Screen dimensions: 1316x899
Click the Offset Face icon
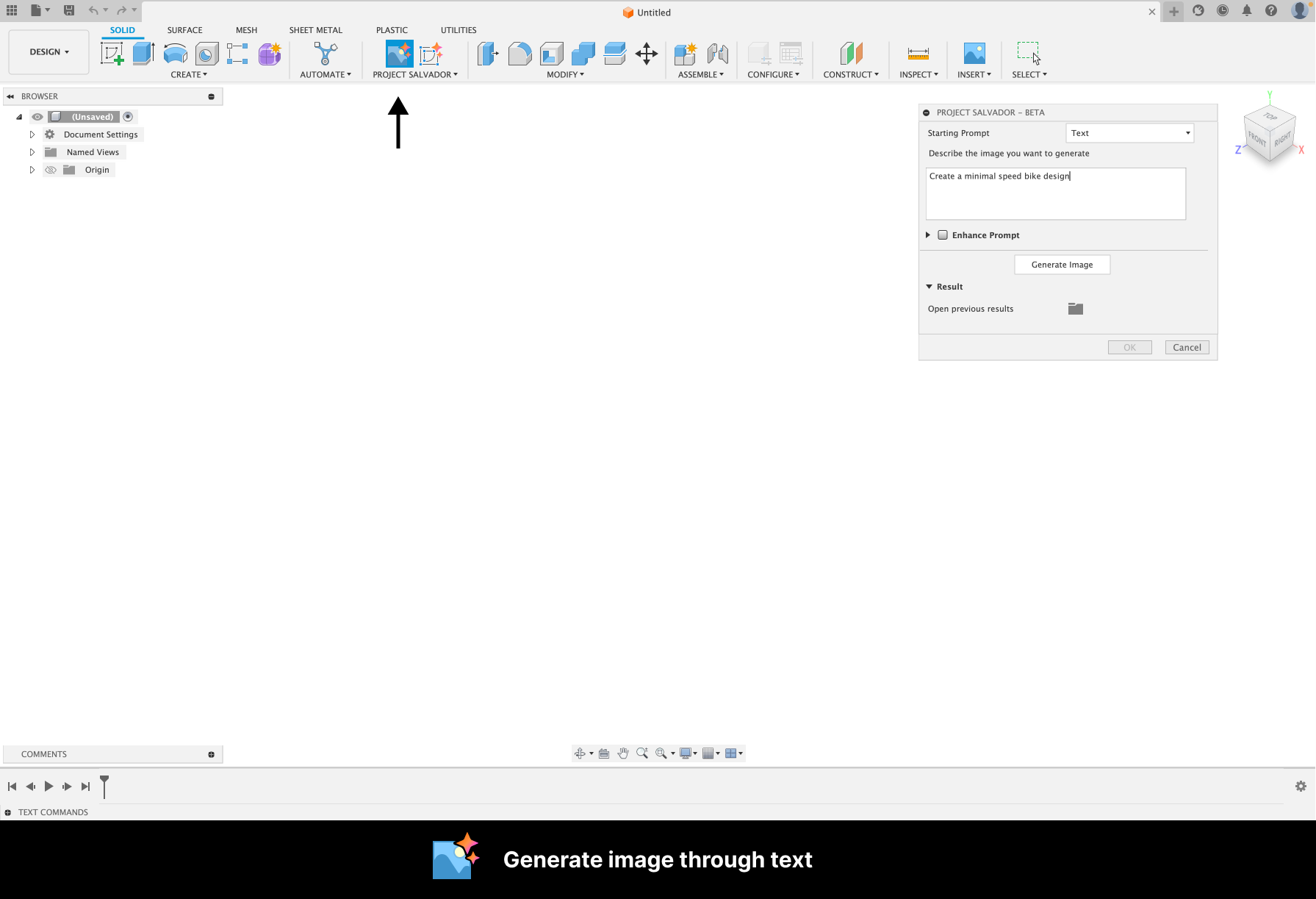click(x=614, y=54)
